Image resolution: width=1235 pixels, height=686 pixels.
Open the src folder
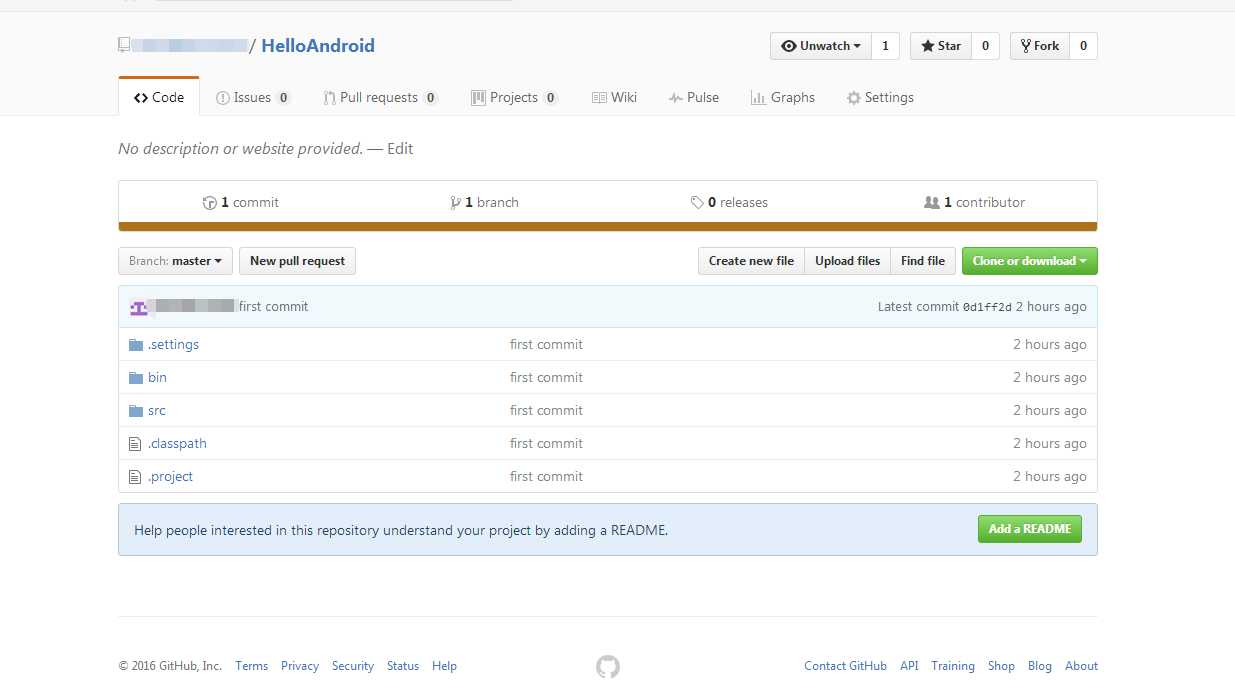point(156,410)
